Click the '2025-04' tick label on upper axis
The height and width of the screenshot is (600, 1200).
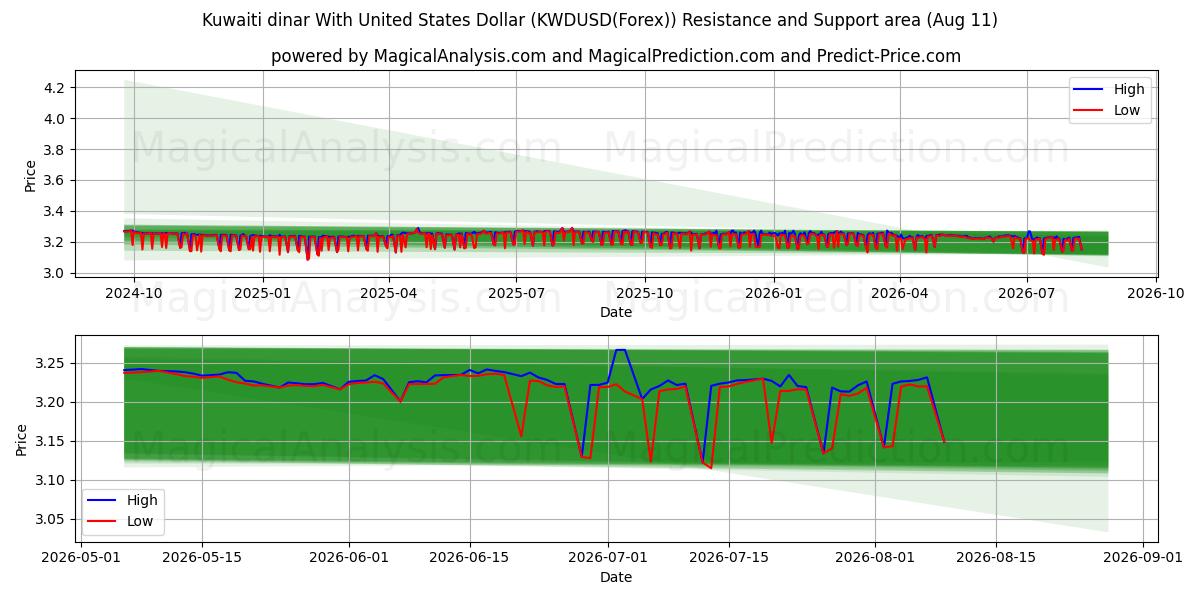[x=388, y=294]
